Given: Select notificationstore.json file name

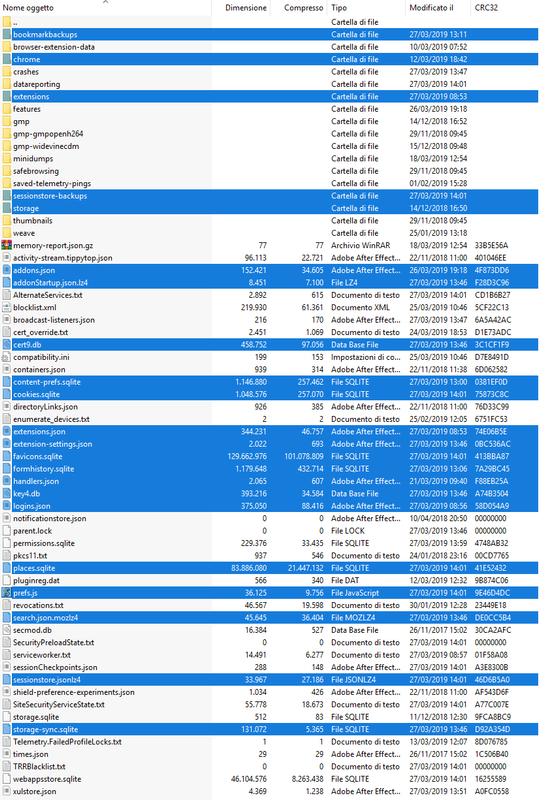Looking at the screenshot, I should [x=50, y=518].
